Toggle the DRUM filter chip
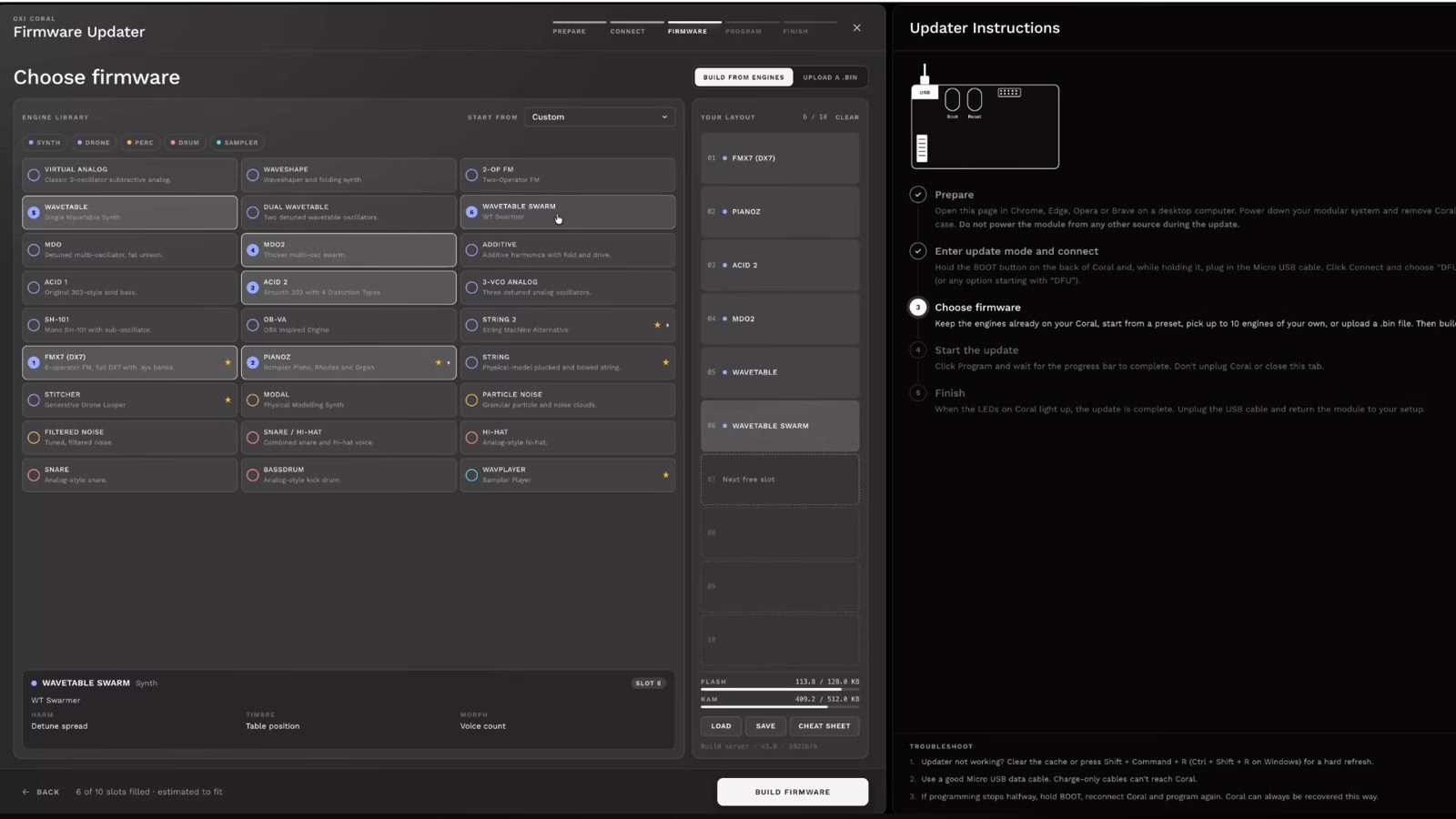 point(185,143)
